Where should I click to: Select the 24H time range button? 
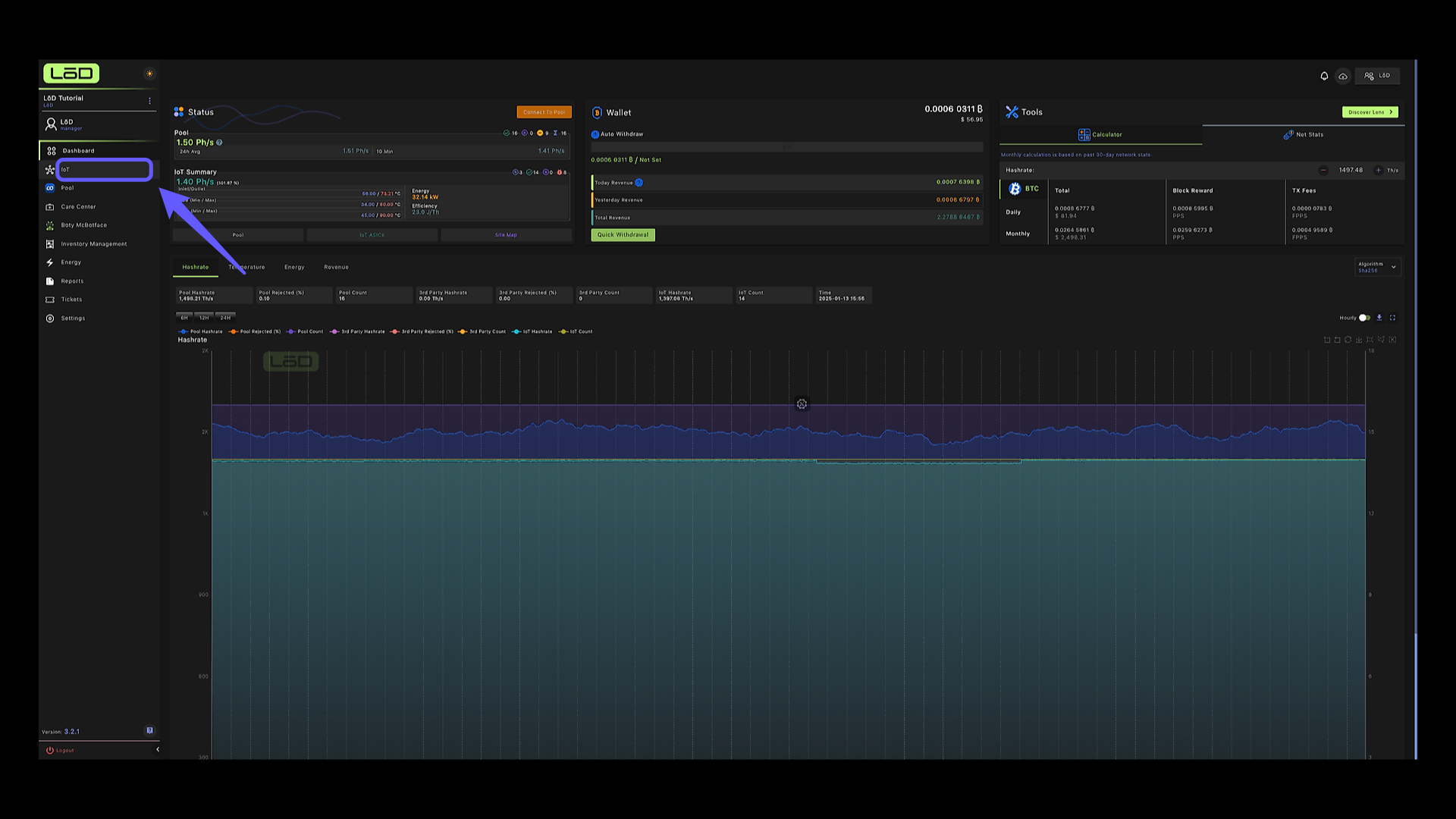coord(225,318)
